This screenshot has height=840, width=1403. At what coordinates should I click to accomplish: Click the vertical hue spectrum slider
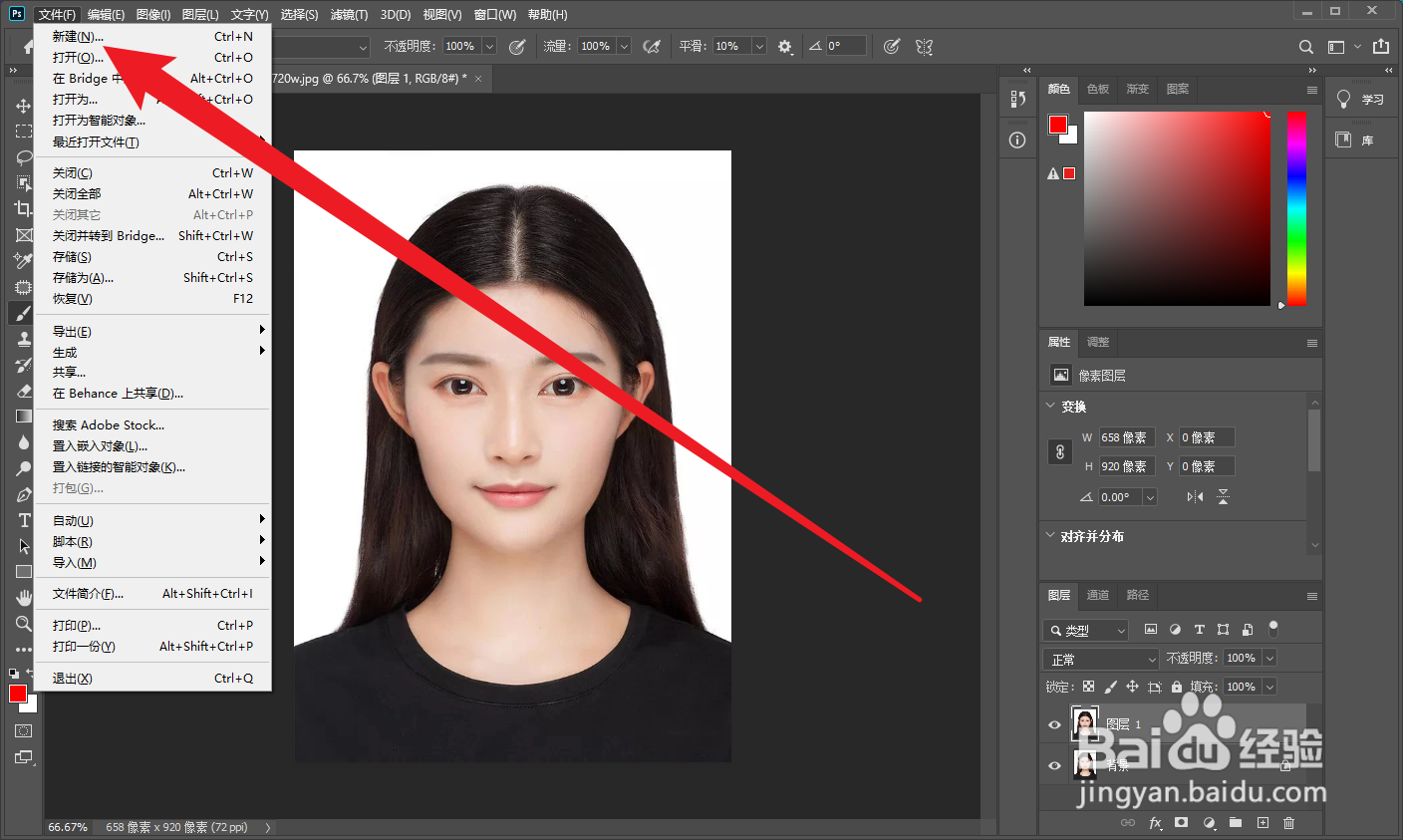click(x=1295, y=208)
